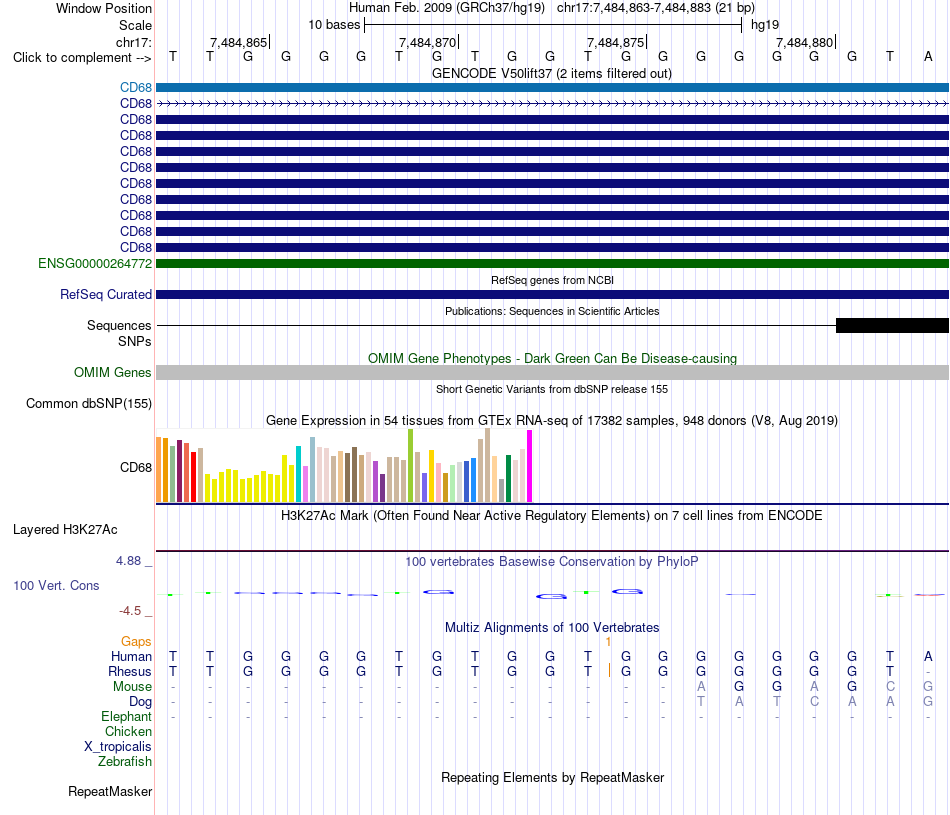Select the "Mouse" alignment row label
Image resolution: width=950 pixels, height=815 pixels.
[132, 687]
